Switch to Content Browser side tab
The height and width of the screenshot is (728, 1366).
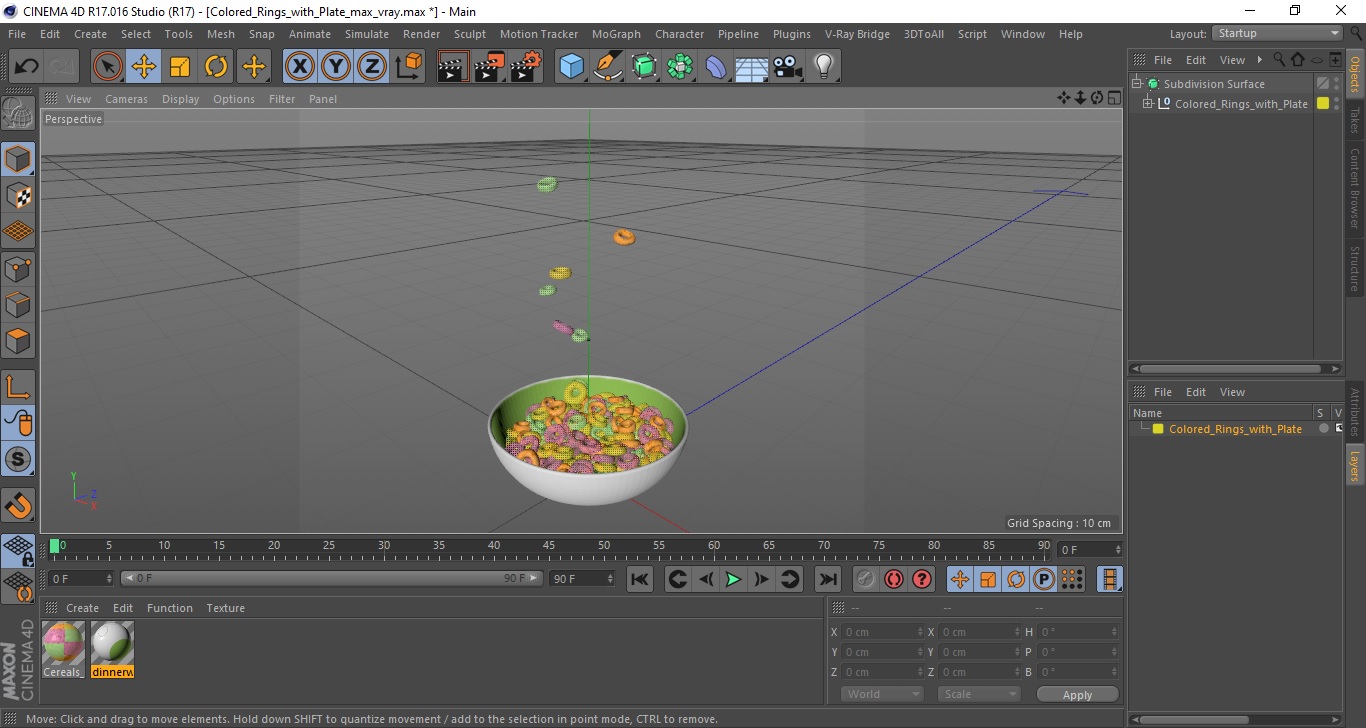(x=1355, y=188)
